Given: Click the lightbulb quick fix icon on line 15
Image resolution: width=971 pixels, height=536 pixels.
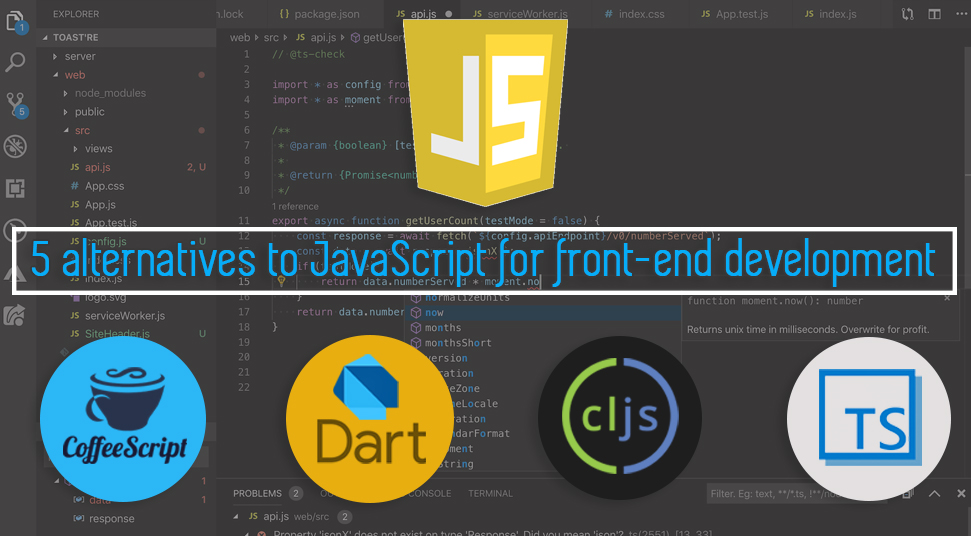Looking at the screenshot, I should pos(281,282).
